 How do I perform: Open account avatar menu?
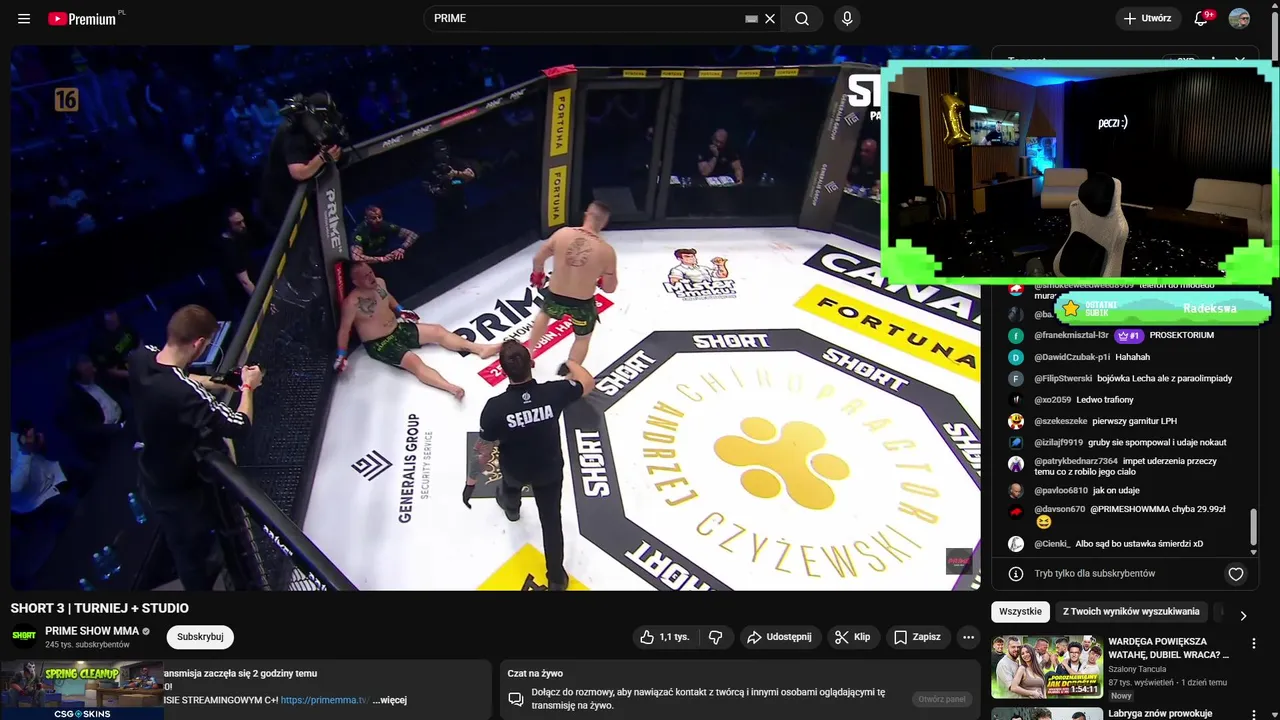point(1239,18)
